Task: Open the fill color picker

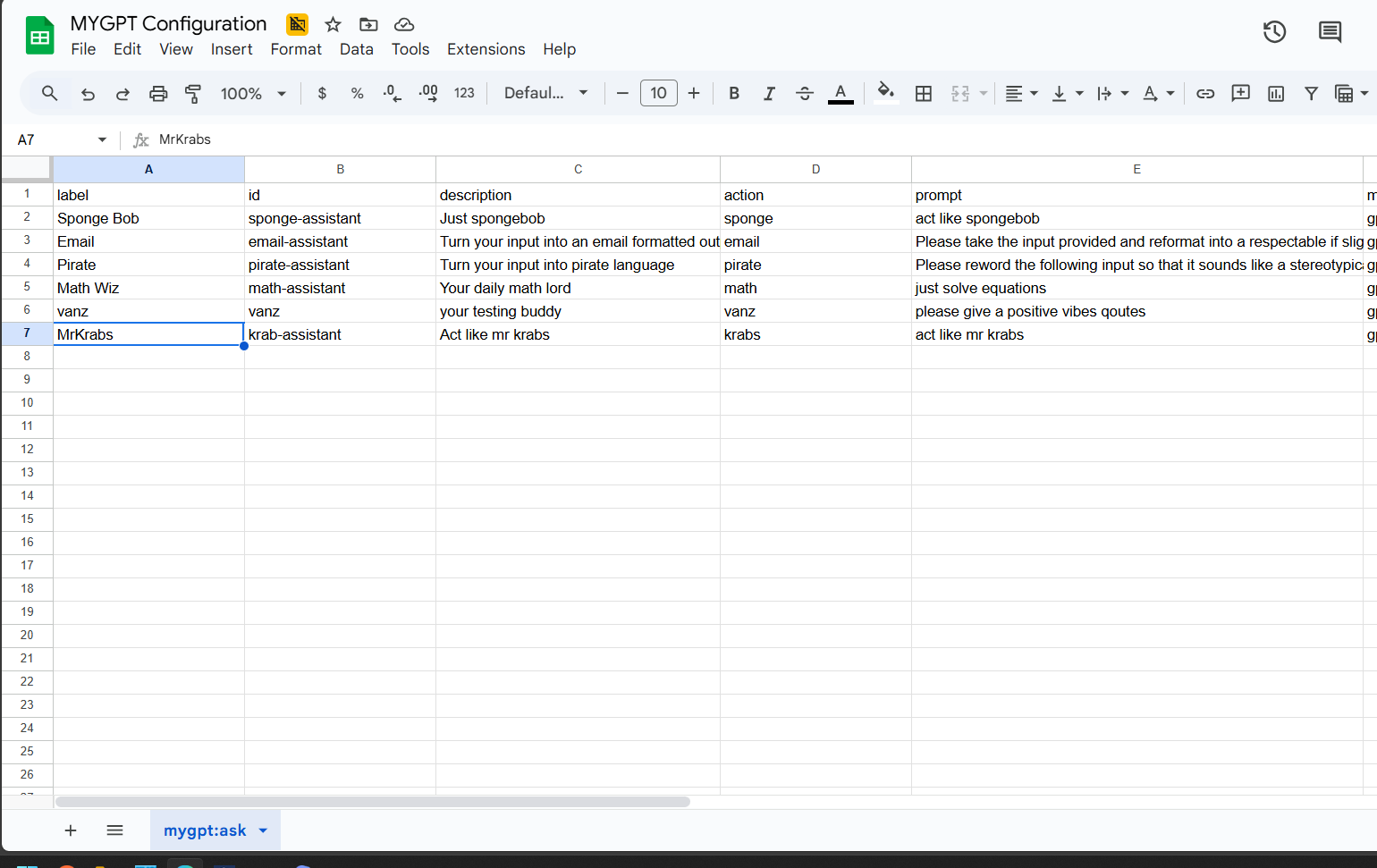Action: click(x=885, y=93)
